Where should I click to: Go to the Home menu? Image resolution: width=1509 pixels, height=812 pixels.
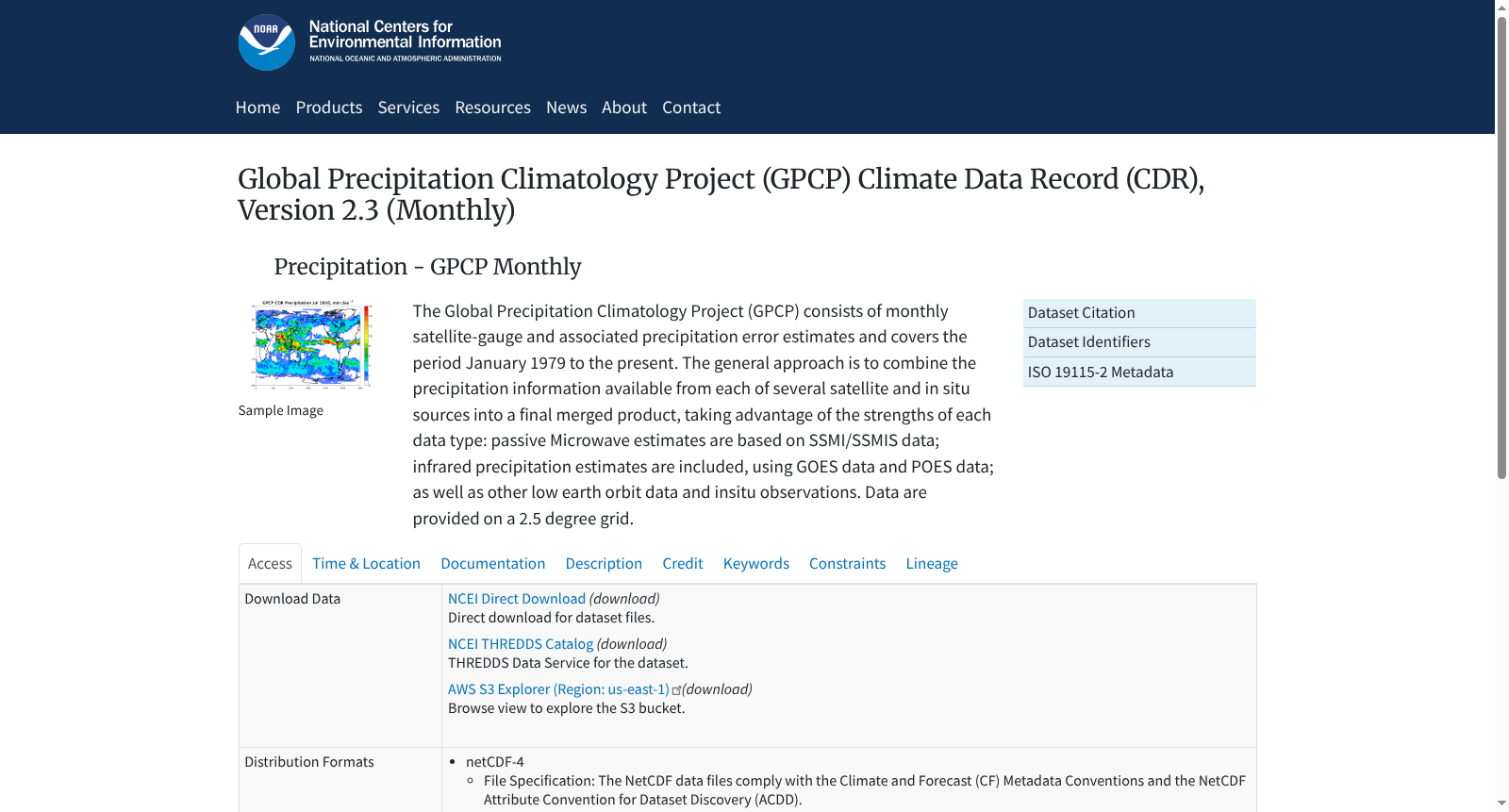tap(257, 108)
